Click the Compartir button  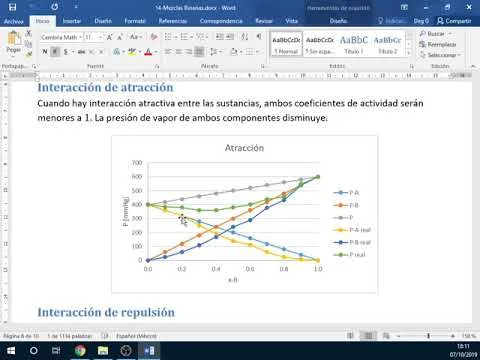click(x=454, y=21)
